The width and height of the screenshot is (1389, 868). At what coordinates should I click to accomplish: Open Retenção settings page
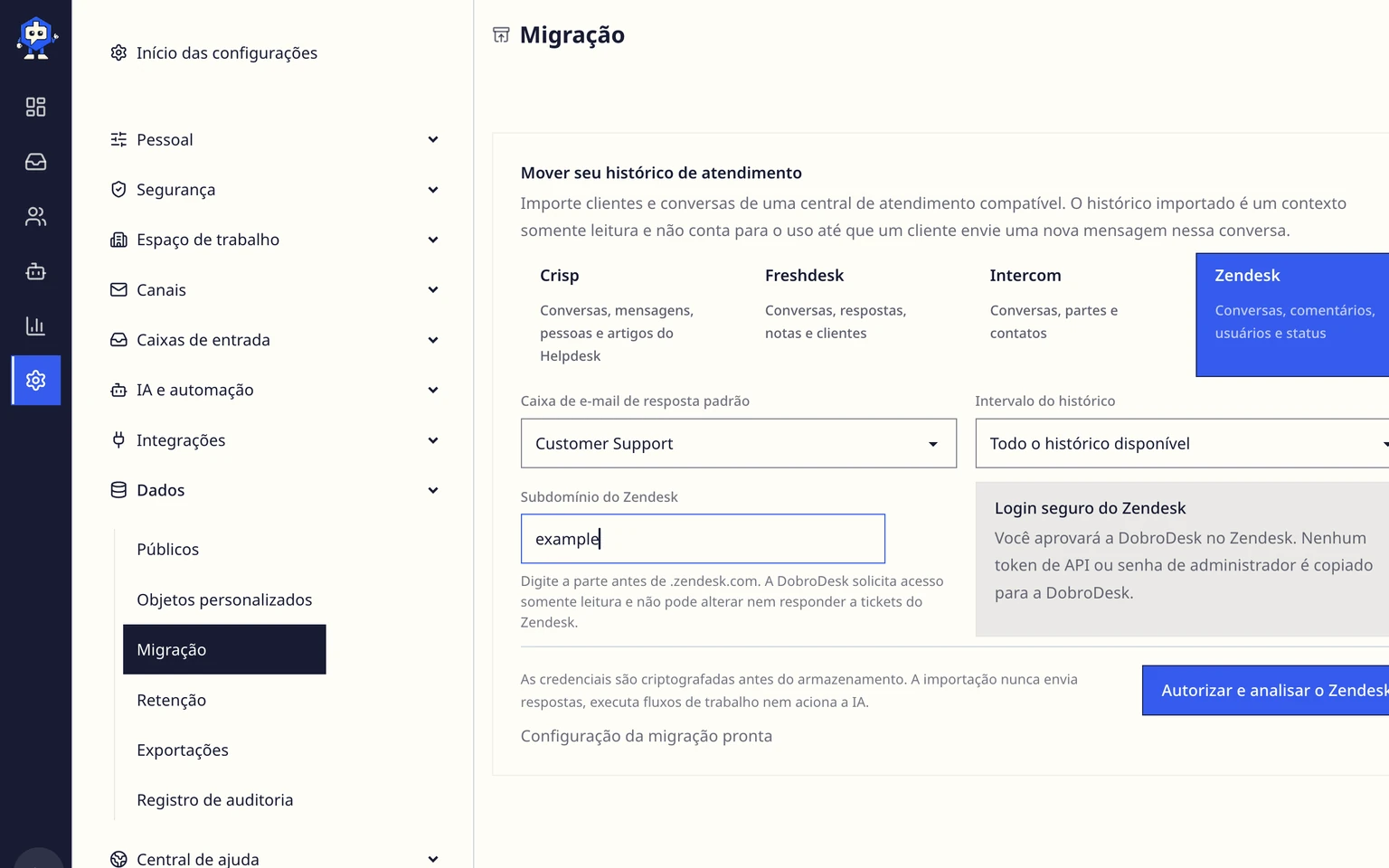coord(224,700)
